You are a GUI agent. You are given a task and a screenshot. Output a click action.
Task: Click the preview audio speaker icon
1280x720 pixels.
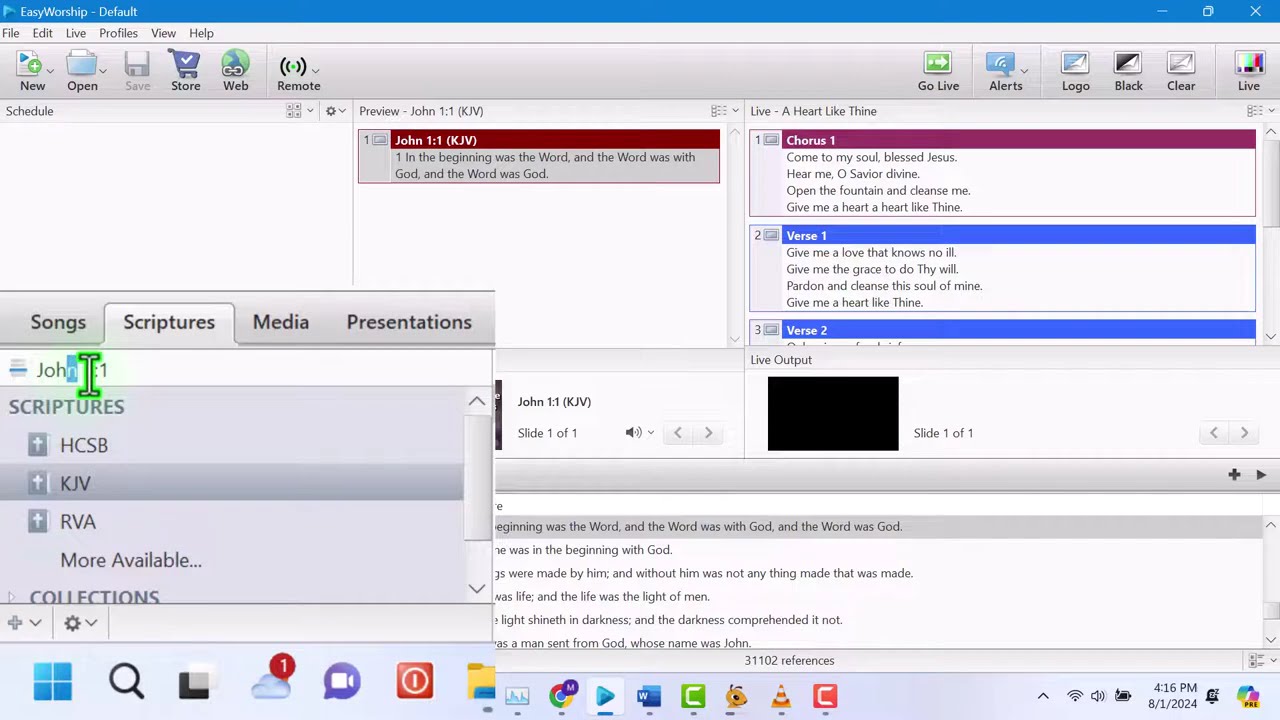(x=633, y=433)
